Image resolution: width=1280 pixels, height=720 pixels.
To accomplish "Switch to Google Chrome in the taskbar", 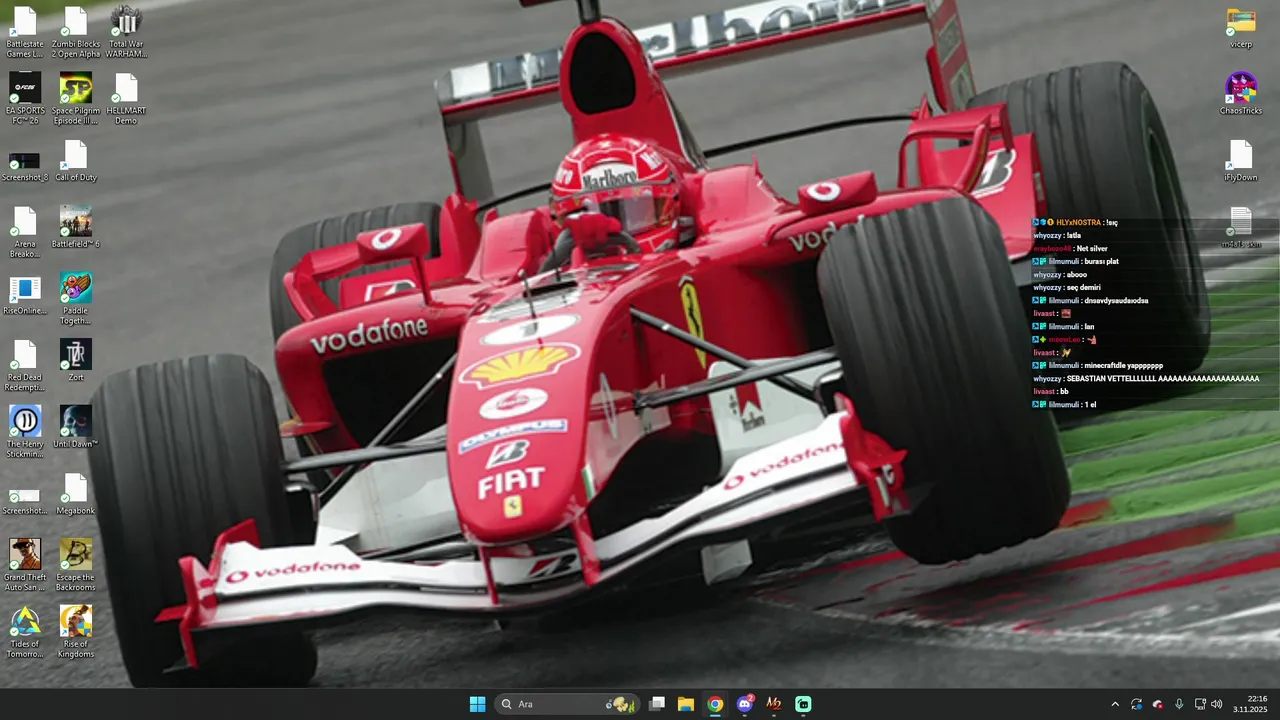I will point(715,704).
